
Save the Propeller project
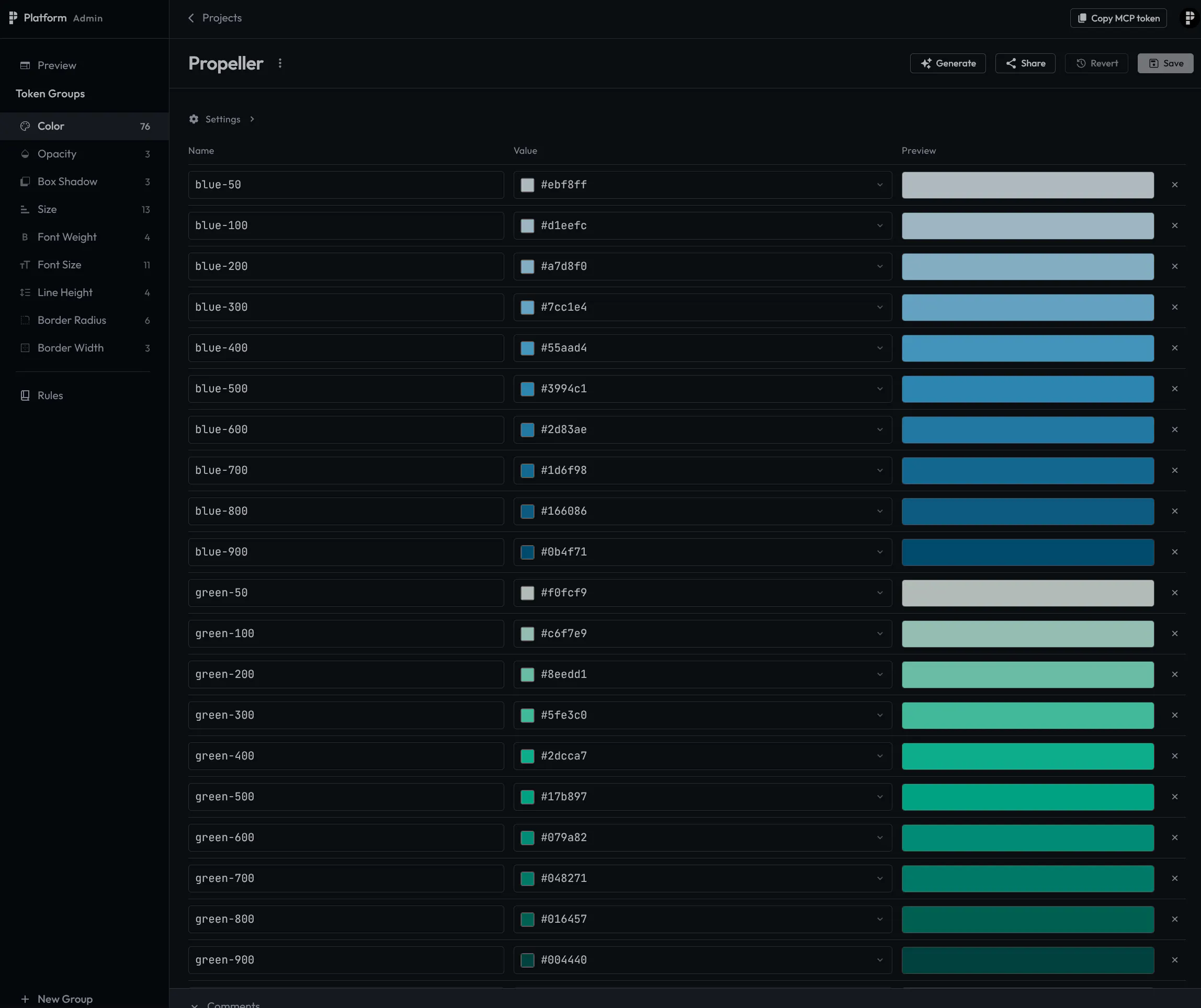[x=1165, y=63]
